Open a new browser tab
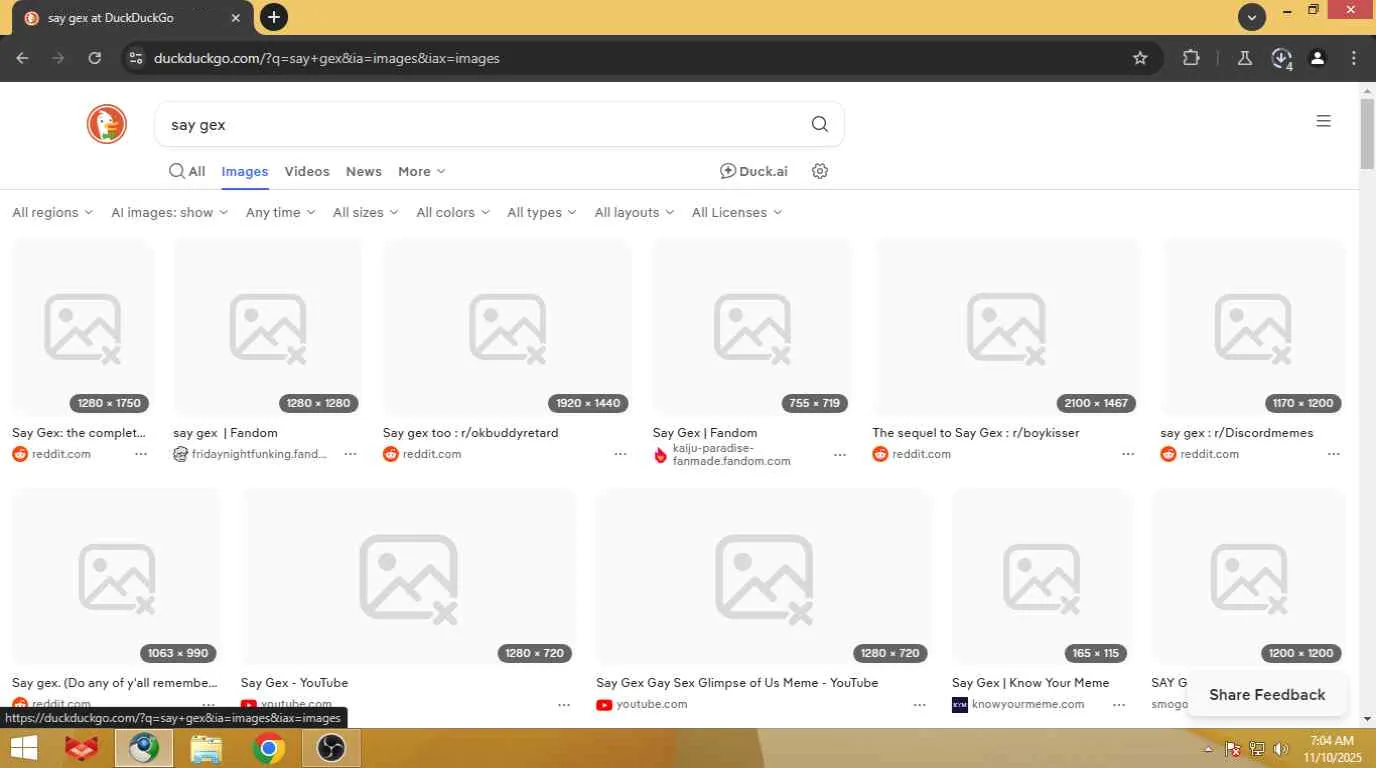This screenshot has height=768, width=1376. (x=273, y=17)
